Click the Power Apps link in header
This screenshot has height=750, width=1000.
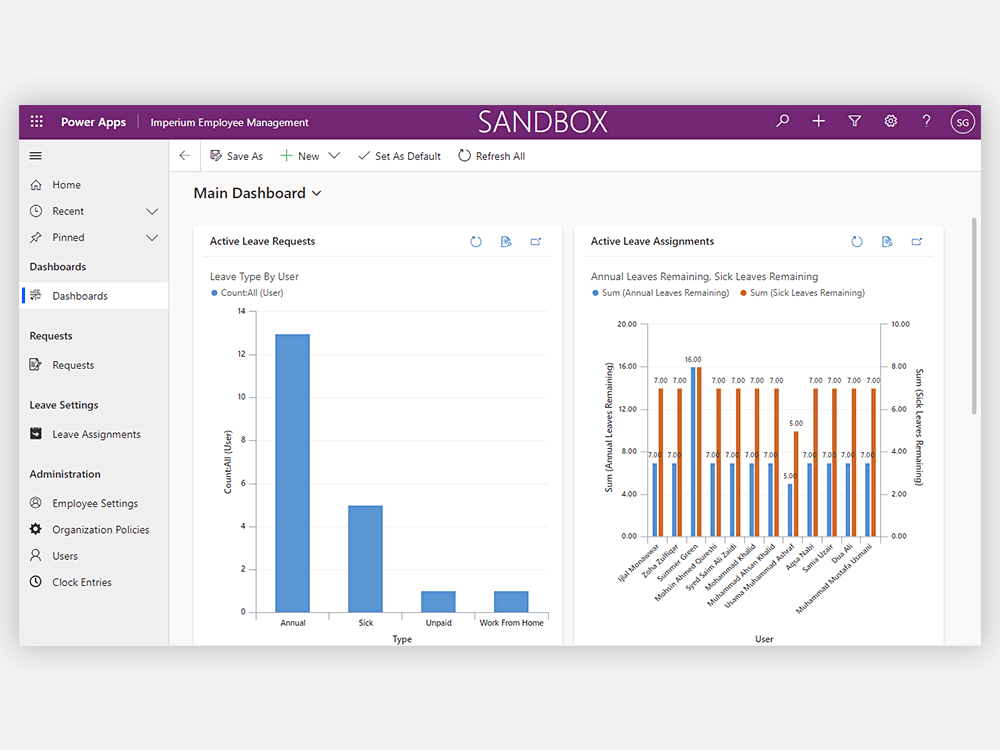point(93,122)
